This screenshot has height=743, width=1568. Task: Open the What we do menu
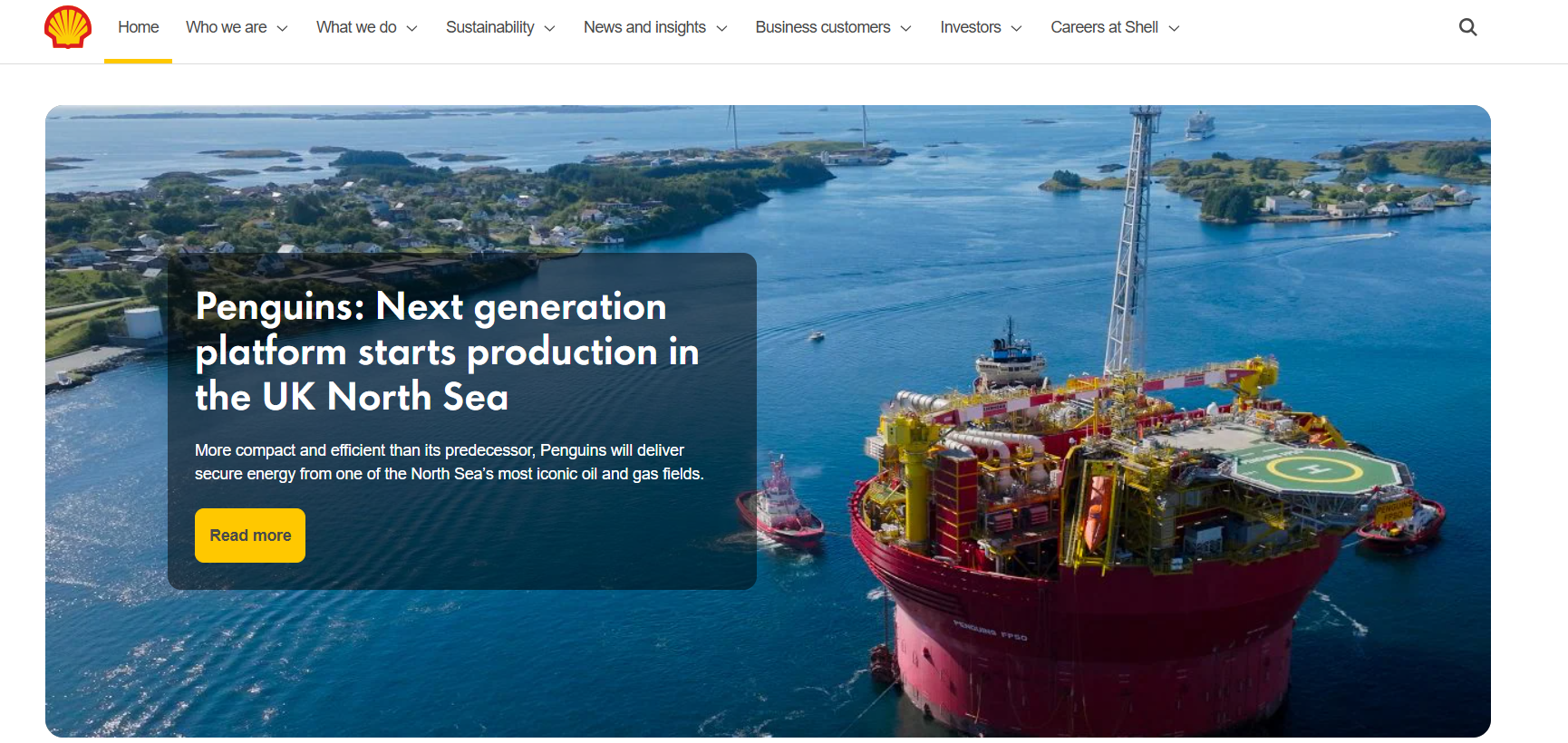356,27
